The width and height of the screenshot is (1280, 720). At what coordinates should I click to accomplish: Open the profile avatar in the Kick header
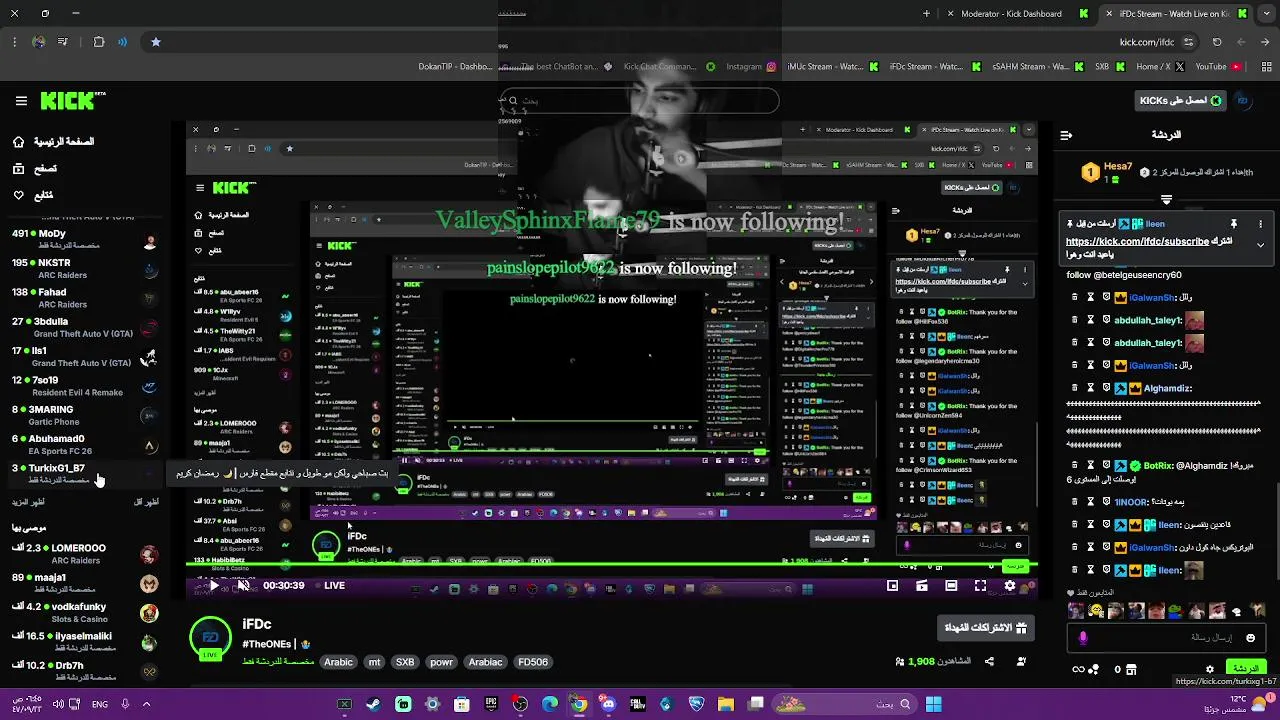click(x=1243, y=101)
